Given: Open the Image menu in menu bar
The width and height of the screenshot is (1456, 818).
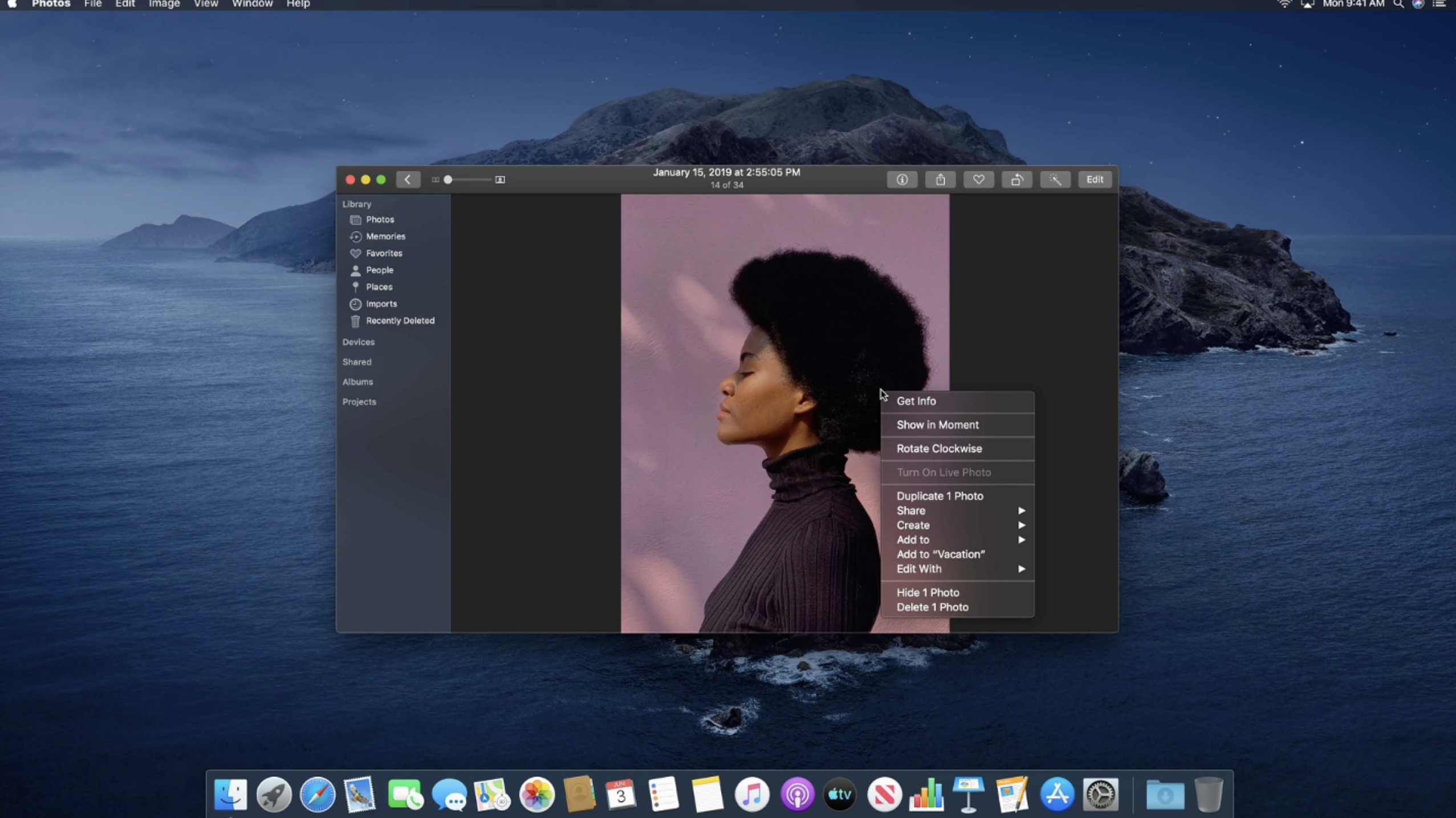Looking at the screenshot, I should [164, 5].
